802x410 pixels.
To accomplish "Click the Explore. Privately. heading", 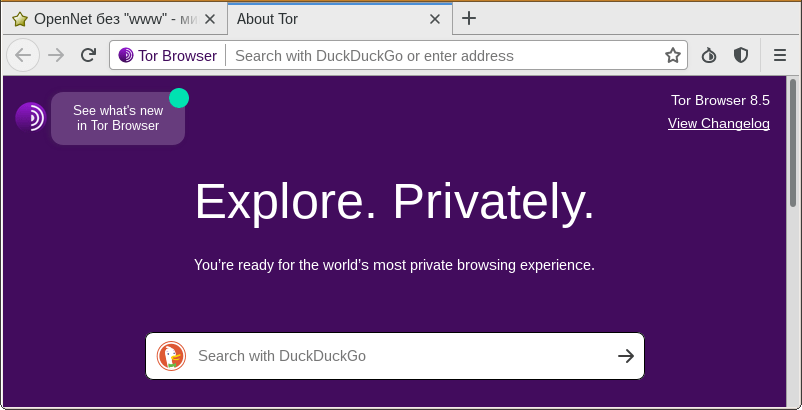I will click(394, 202).
